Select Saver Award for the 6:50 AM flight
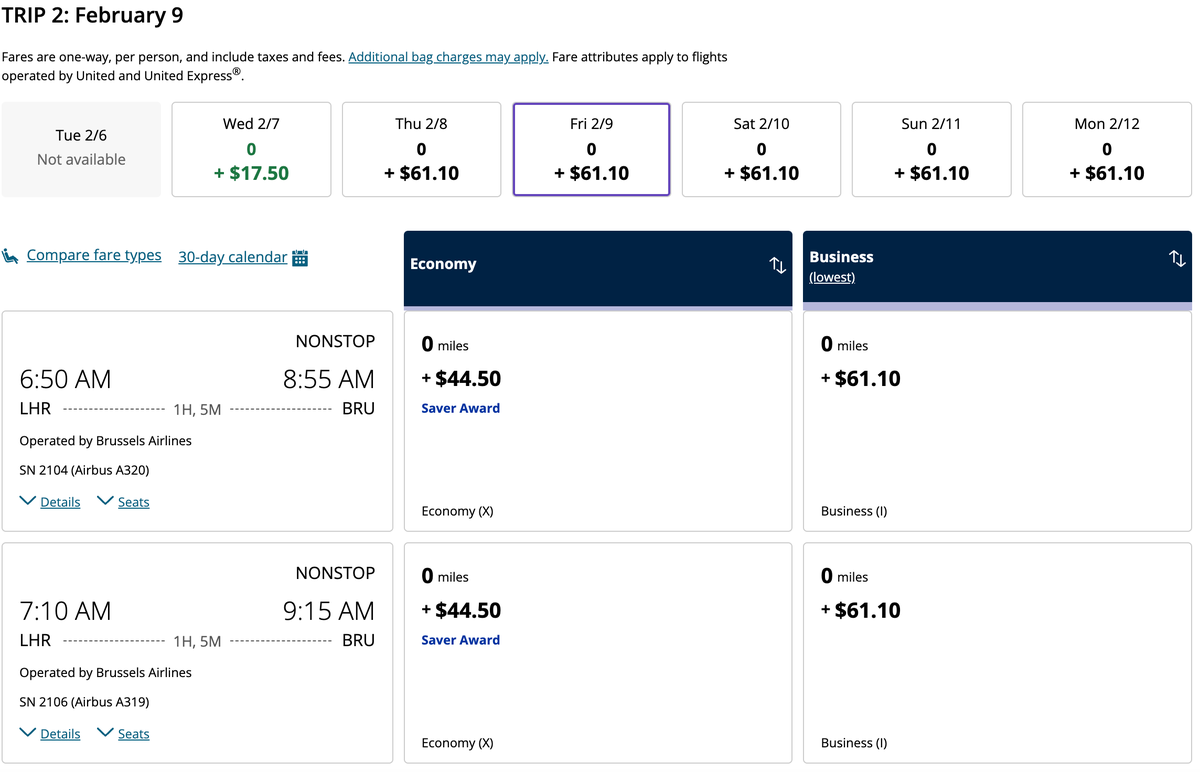Viewport: 1200px width, 772px height. 460,408
